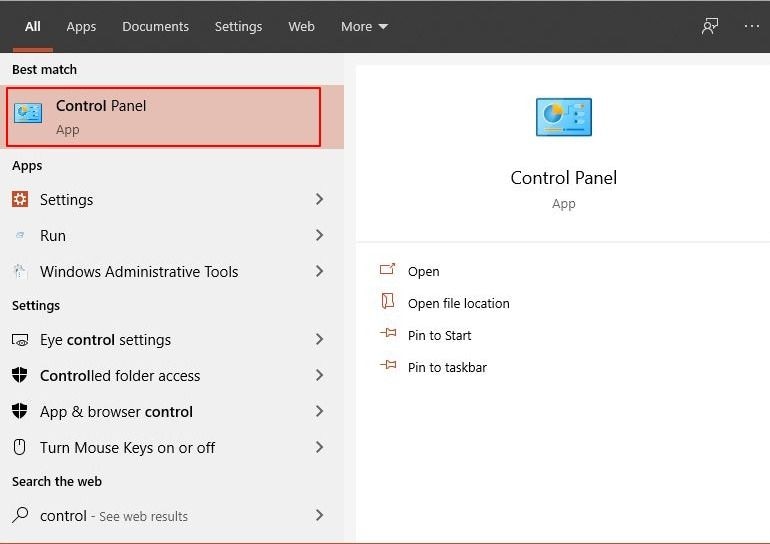The image size is (770, 544).
Task: Open the feedback icon in the top bar
Action: (710, 27)
